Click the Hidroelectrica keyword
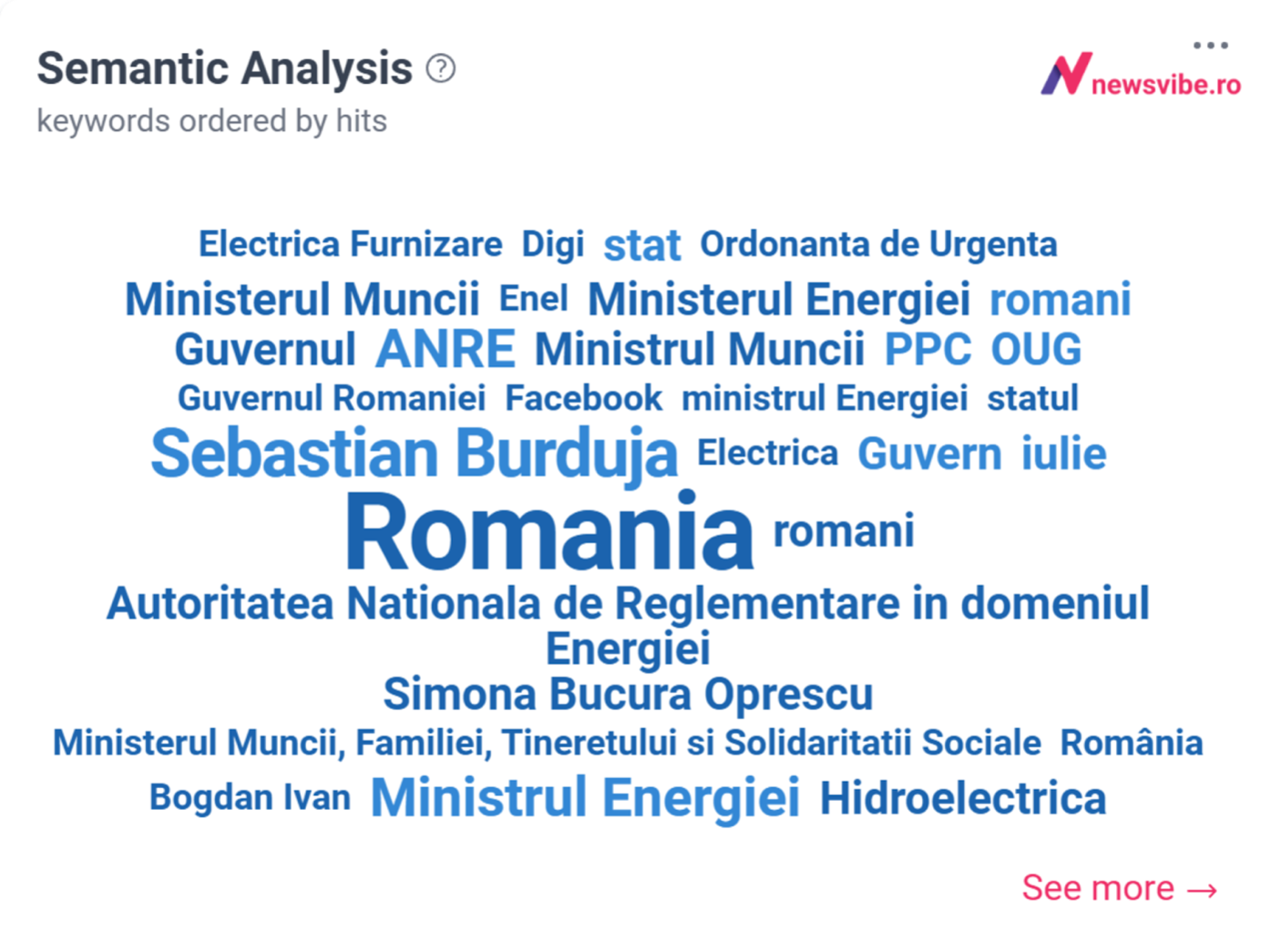This screenshot has height=952, width=1261. (963, 798)
